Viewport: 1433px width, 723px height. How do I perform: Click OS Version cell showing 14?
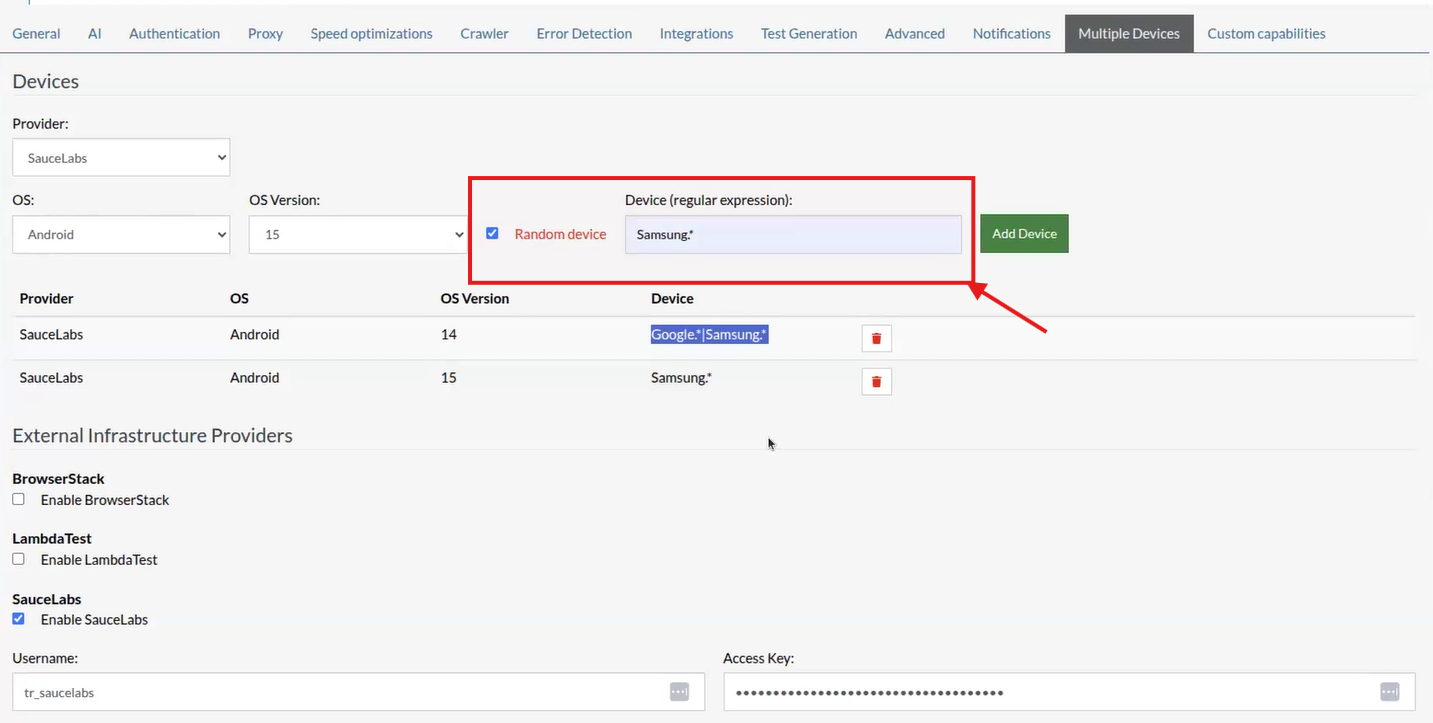pyautogui.click(x=448, y=334)
